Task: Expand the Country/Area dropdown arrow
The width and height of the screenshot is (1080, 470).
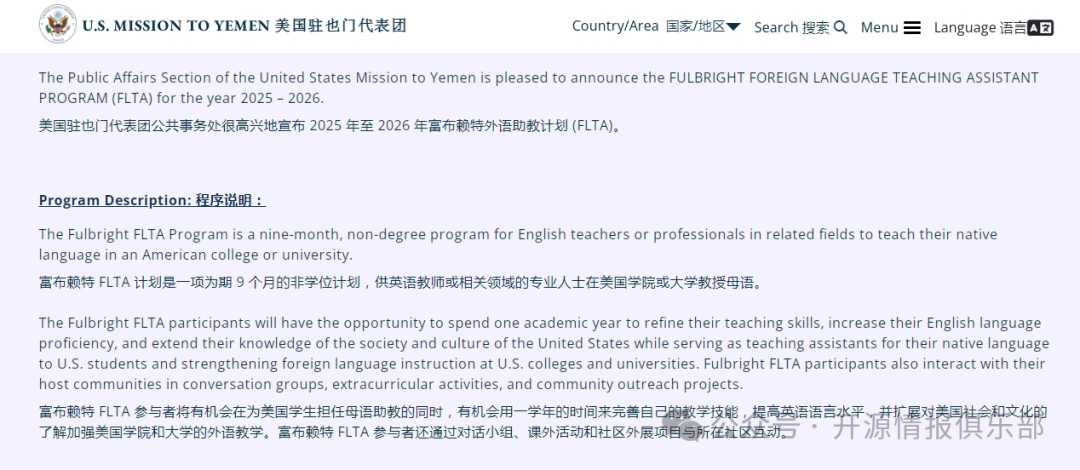Action: [734, 27]
